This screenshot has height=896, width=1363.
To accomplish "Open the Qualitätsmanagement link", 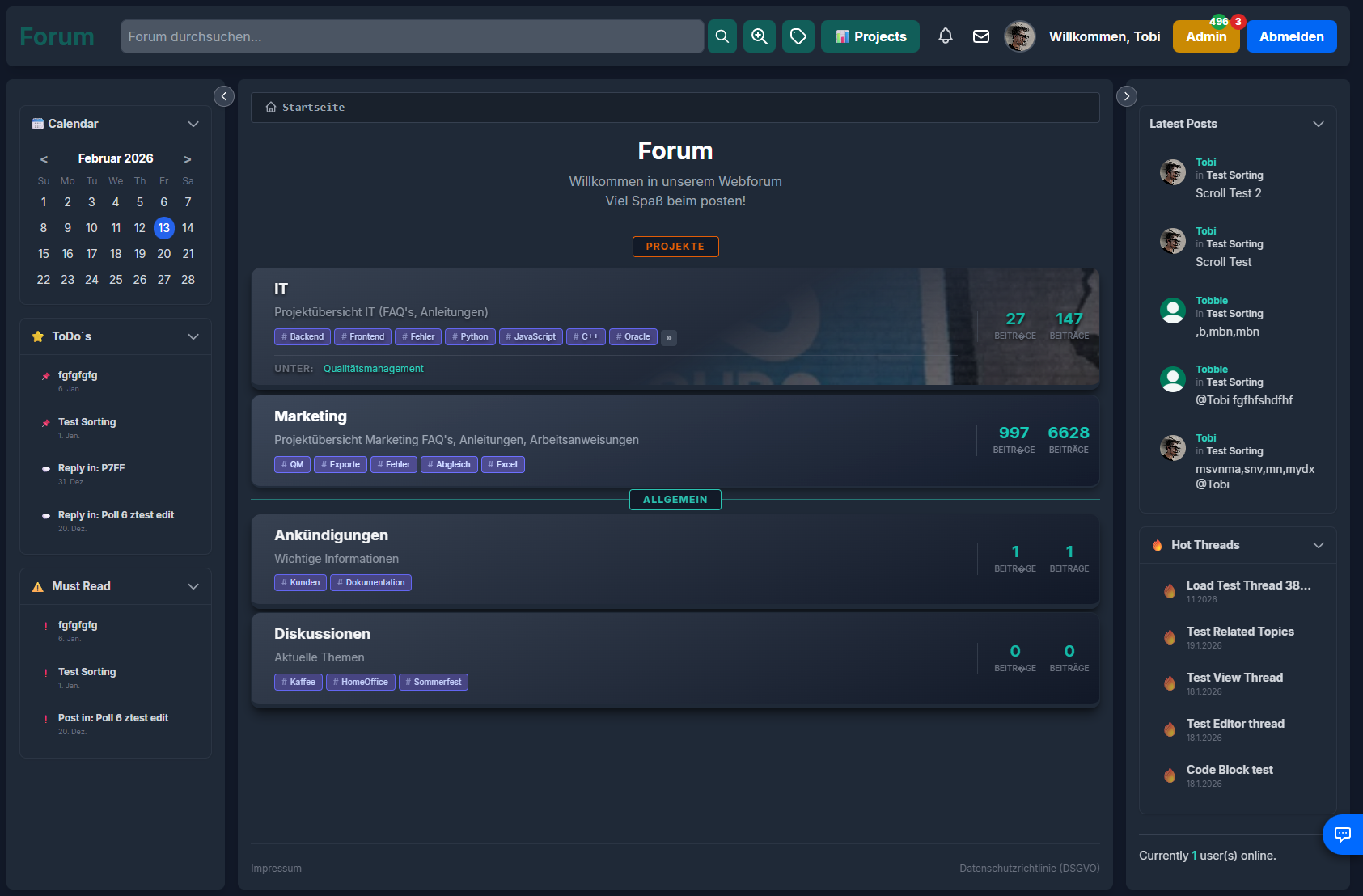I will pos(374,368).
